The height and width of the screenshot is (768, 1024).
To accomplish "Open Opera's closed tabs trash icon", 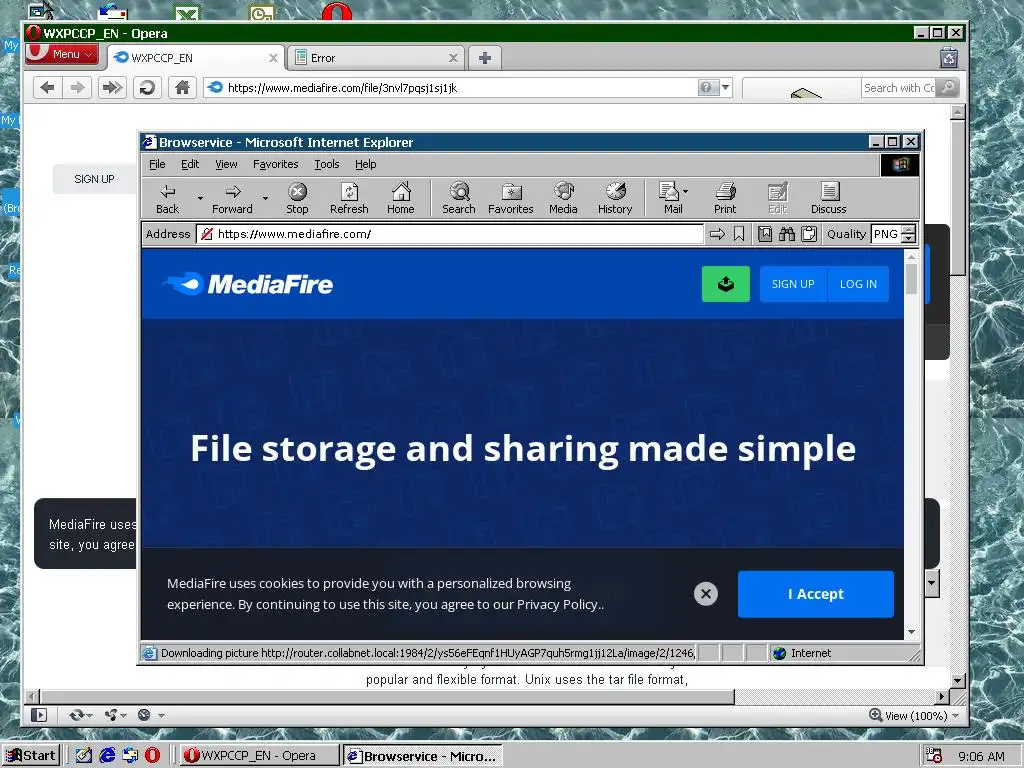I will pyautogui.click(x=949, y=58).
